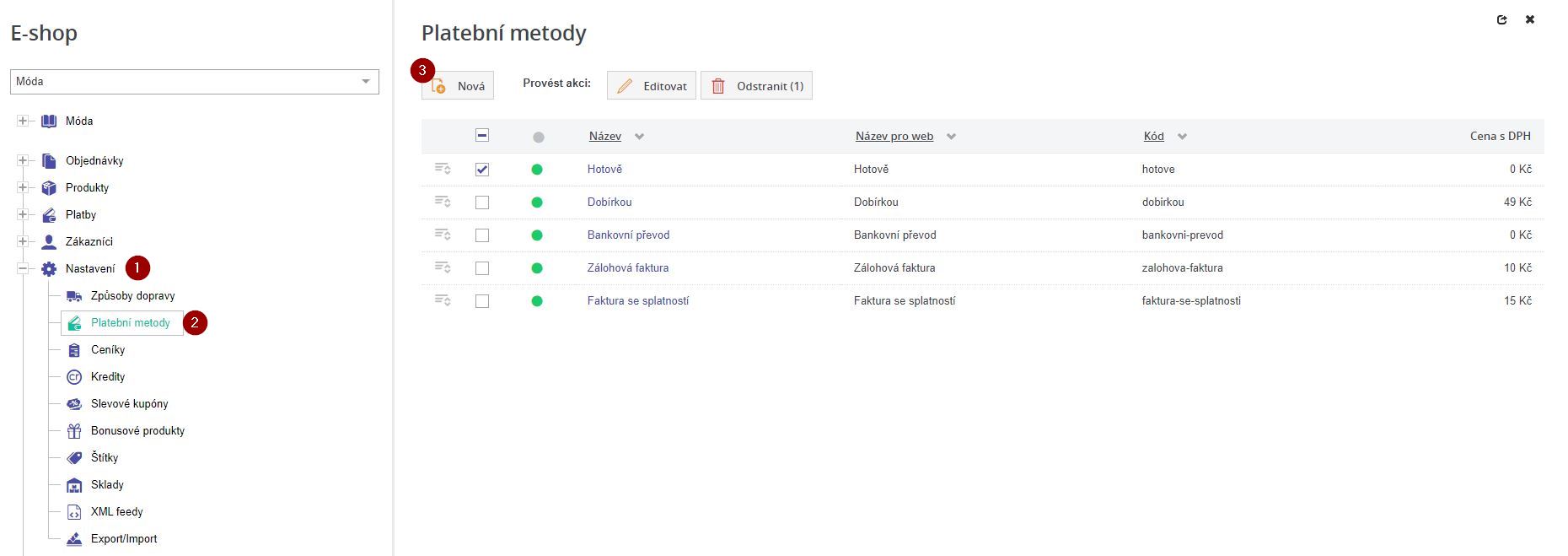
Task: Click the Bonusové produkty gift icon
Action: tap(74, 431)
